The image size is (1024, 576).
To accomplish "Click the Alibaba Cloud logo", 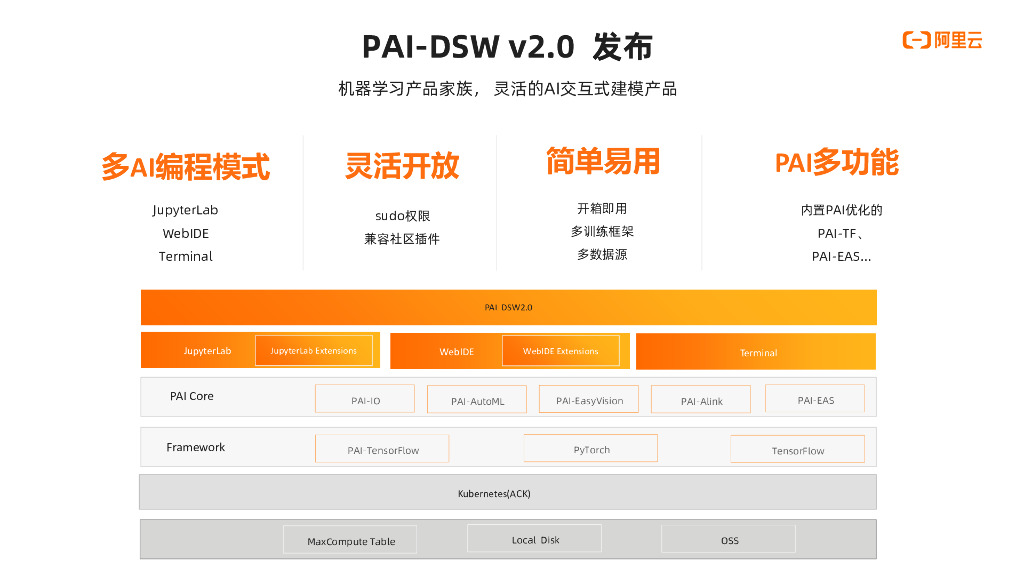I will tap(941, 41).
